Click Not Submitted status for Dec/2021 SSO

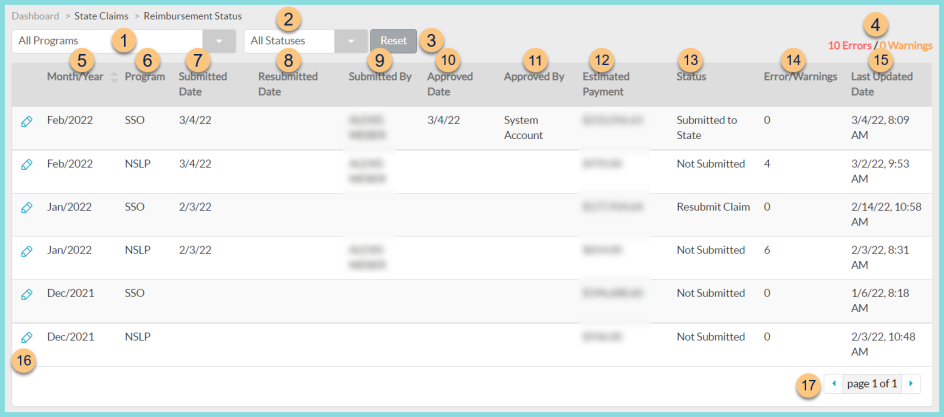(x=711, y=294)
